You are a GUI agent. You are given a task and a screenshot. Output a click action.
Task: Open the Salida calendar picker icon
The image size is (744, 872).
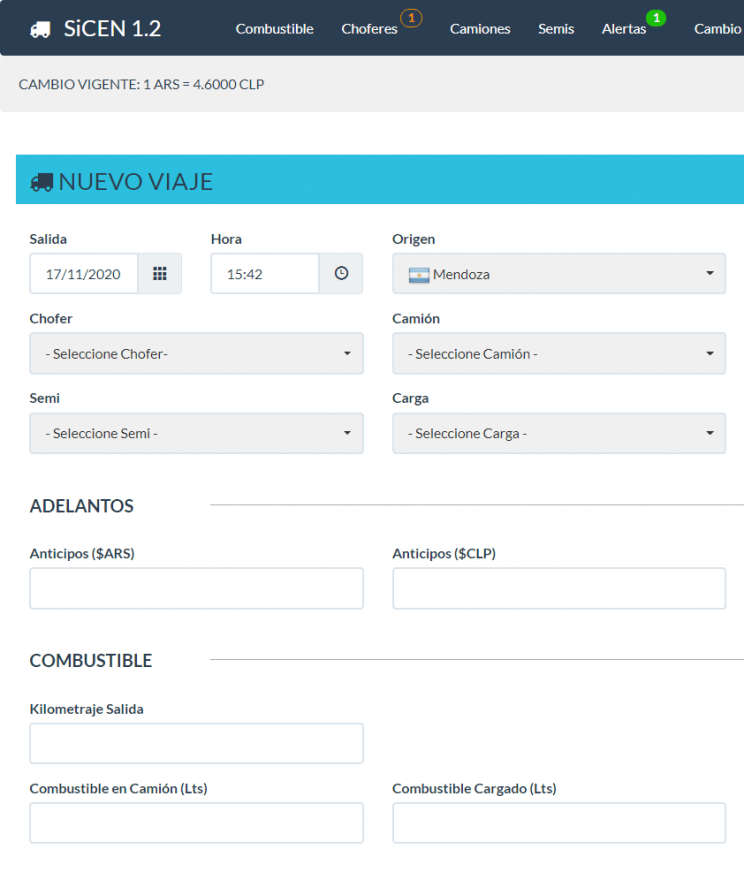(160, 274)
